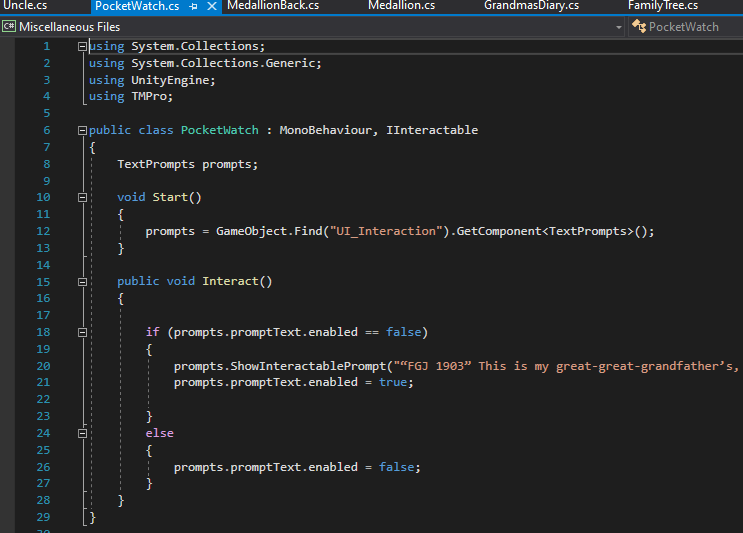Collapse the using directives block

pos(82,46)
